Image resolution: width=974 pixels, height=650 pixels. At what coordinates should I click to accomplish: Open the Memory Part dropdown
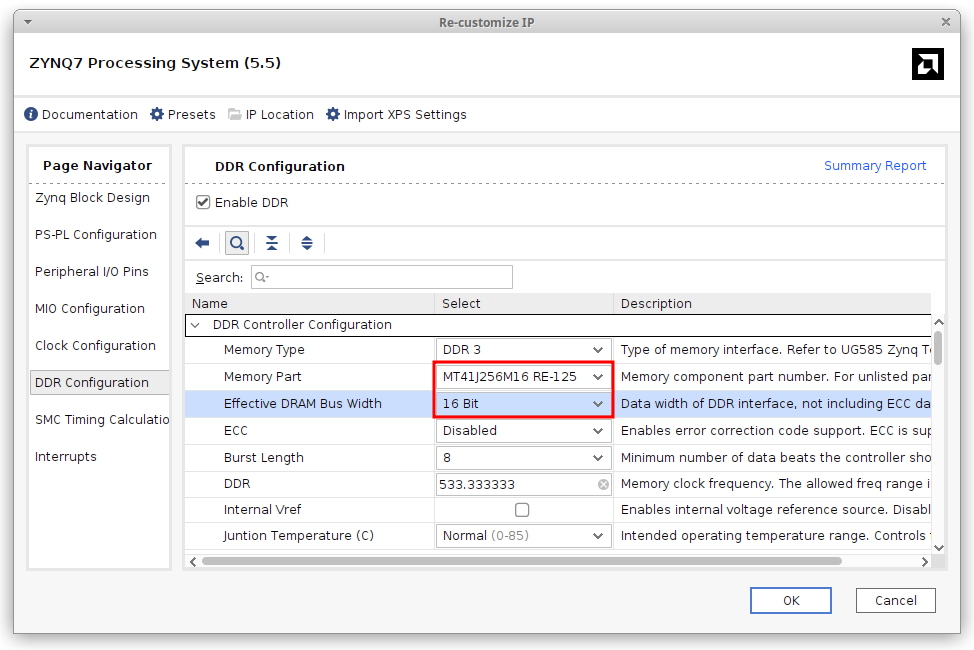[x=598, y=377]
